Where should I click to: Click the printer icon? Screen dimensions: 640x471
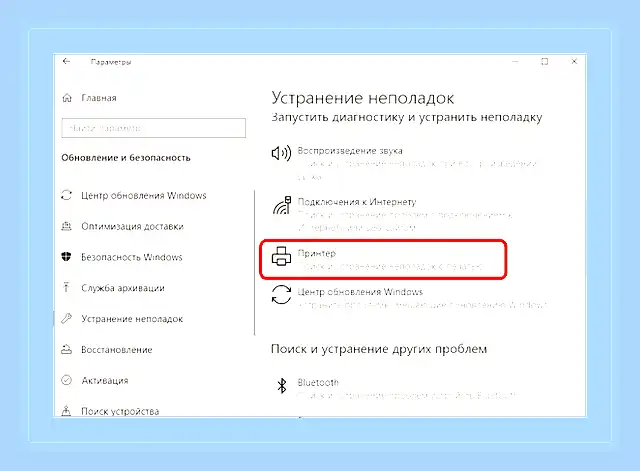281,256
